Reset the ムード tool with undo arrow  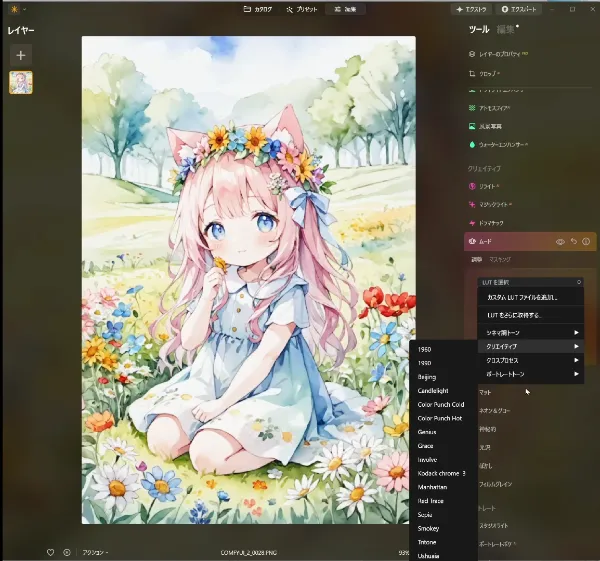574,241
